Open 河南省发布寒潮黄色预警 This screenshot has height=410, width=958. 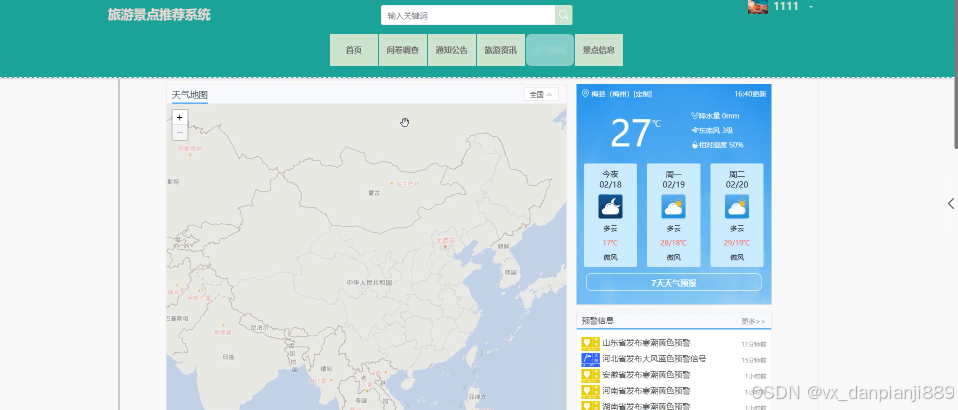pos(646,391)
